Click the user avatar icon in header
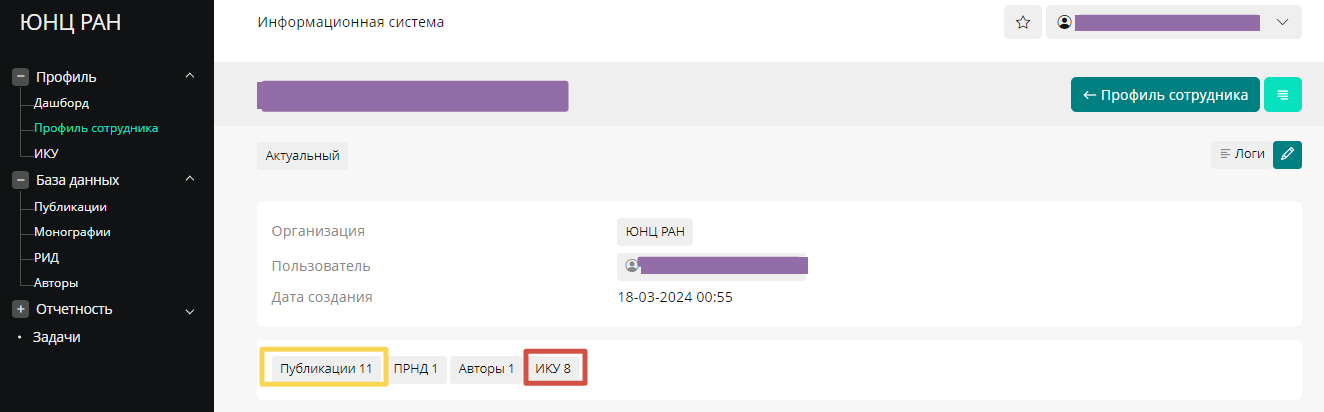 point(1064,22)
